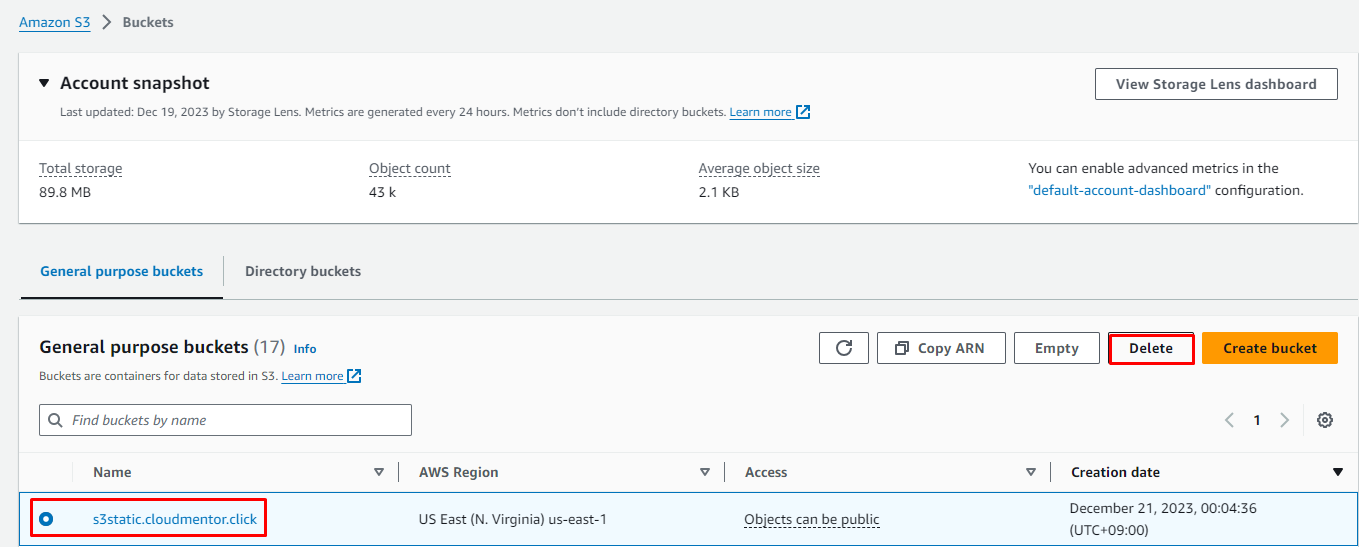Go to next page arrow
Screen dimensions: 1359x547
coord(1285,420)
